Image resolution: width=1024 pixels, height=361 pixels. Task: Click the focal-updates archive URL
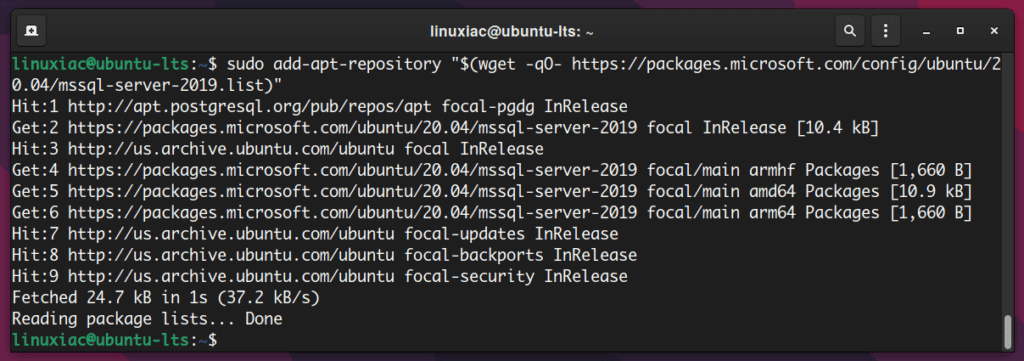(231, 235)
